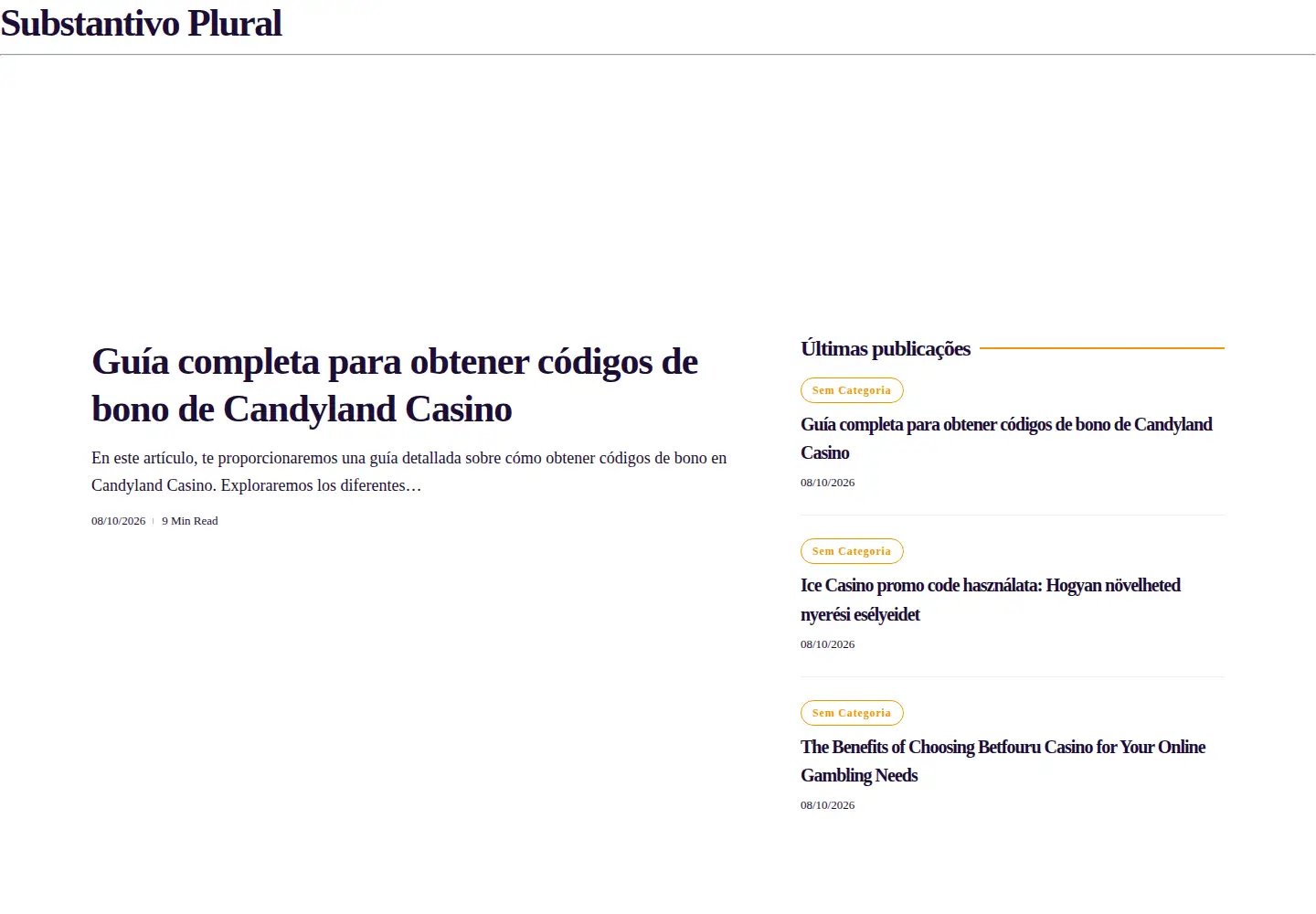Click the 'Últimas publicações' sidebar heading
The height and width of the screenshot is (914, 1316).
[x=886, y=348]
